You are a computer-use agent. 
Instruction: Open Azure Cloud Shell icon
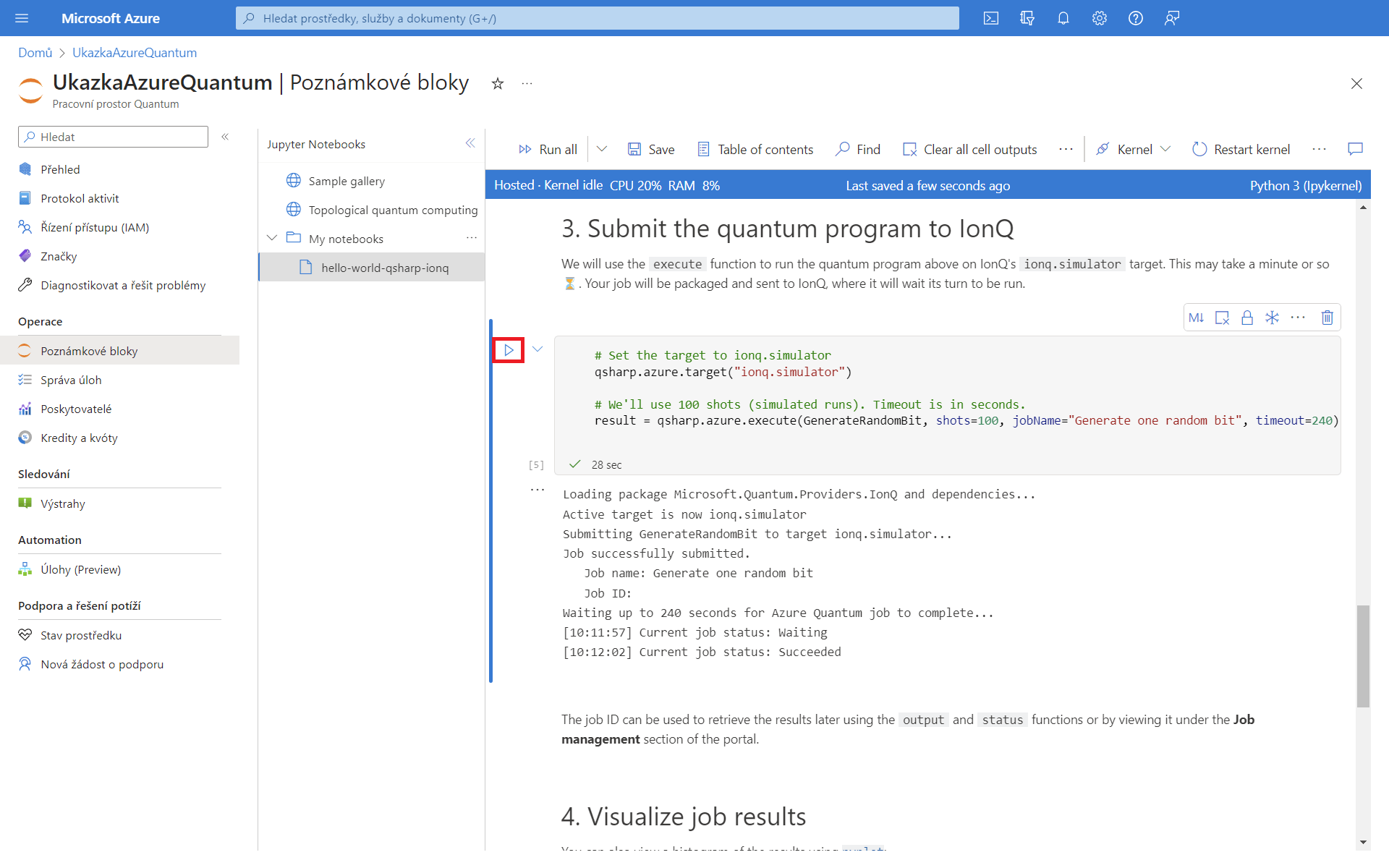[990, 18]
